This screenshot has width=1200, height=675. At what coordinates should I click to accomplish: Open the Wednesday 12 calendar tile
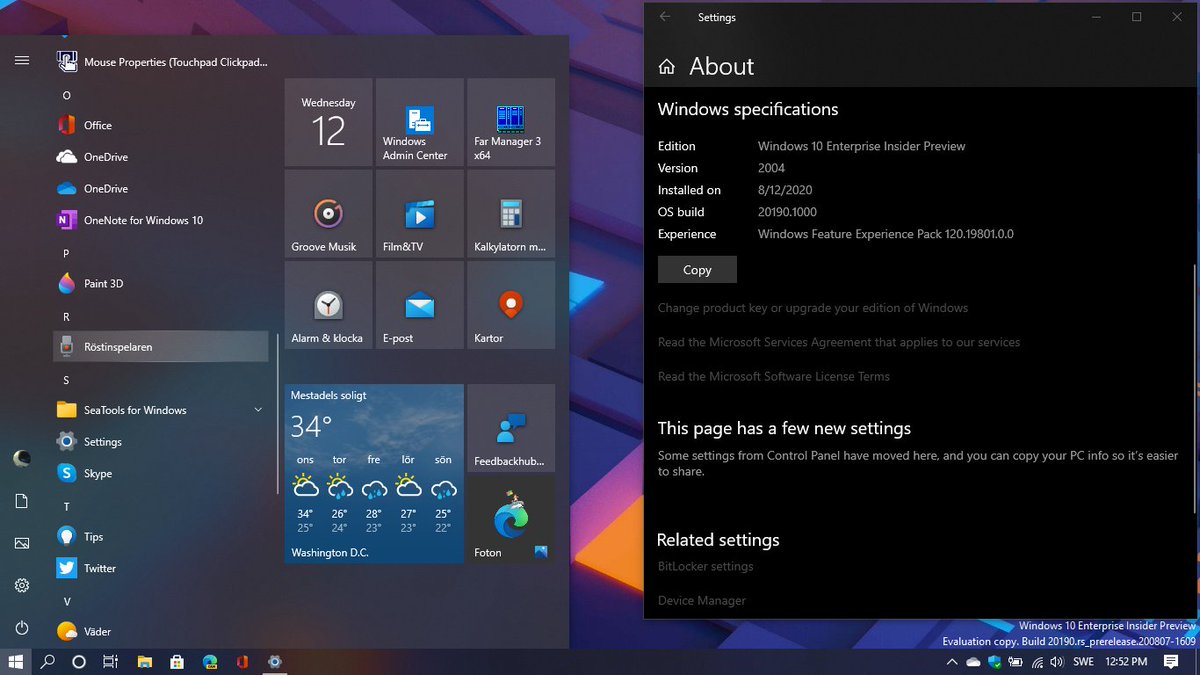pos(328,122)
